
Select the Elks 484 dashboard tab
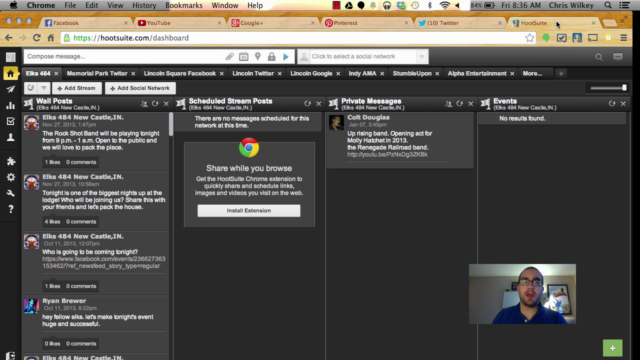tap(38, 73)
